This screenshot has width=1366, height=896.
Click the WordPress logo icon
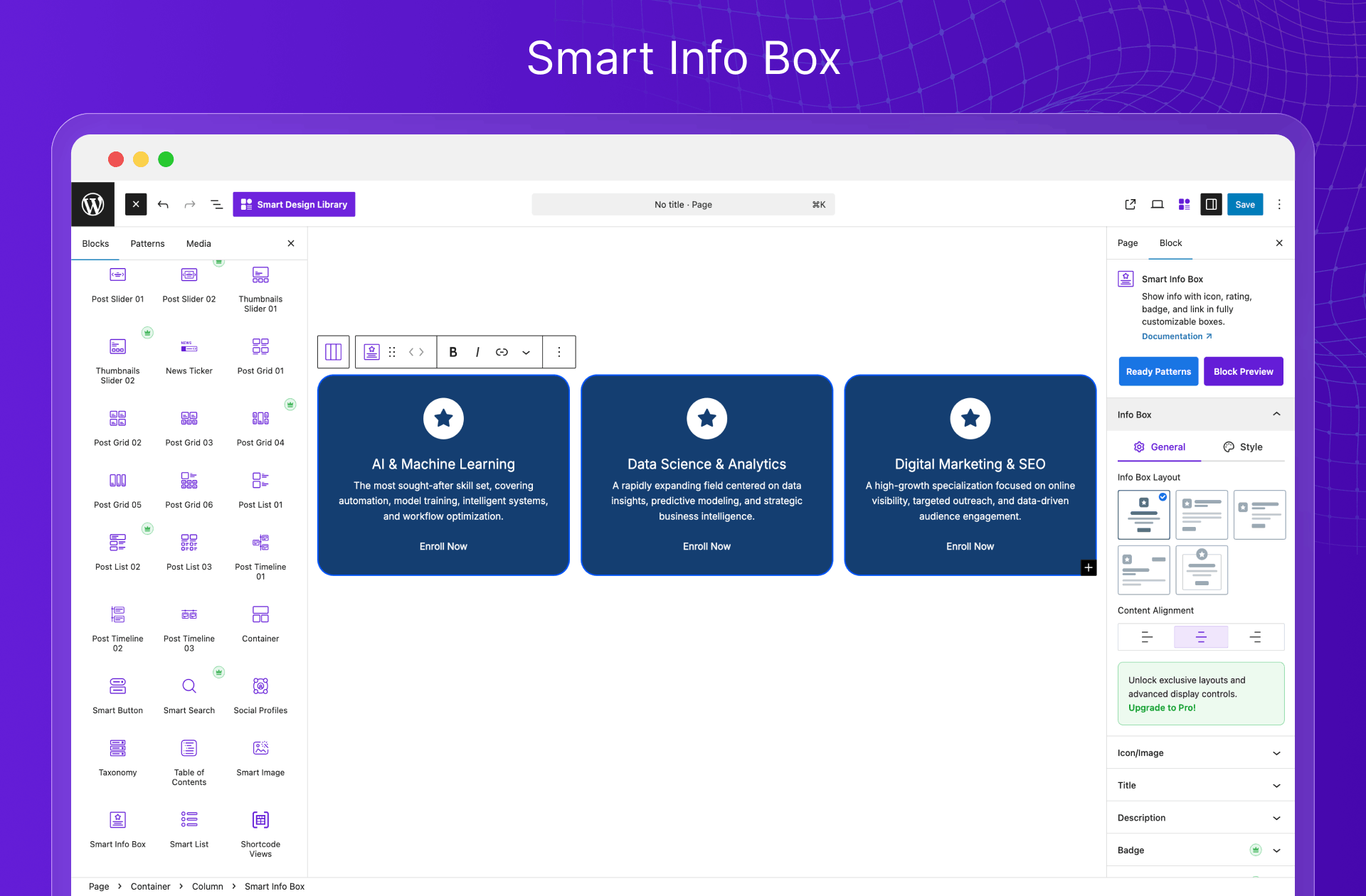click(92, 204)
